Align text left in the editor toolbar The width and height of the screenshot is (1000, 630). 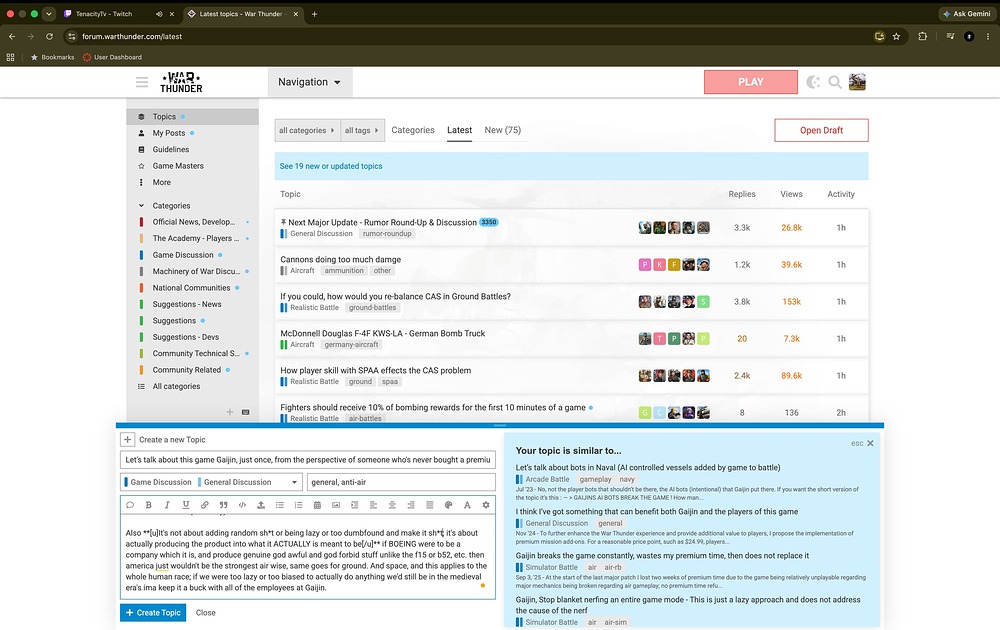click(x=373, y=504)
